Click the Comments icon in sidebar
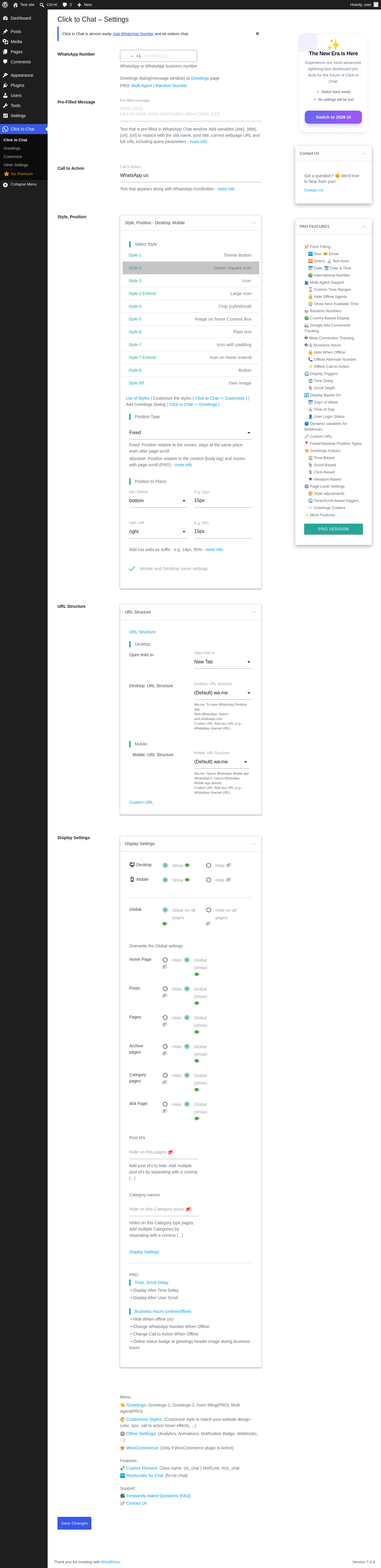381x1568 pixels. click(x=5, y=62)
